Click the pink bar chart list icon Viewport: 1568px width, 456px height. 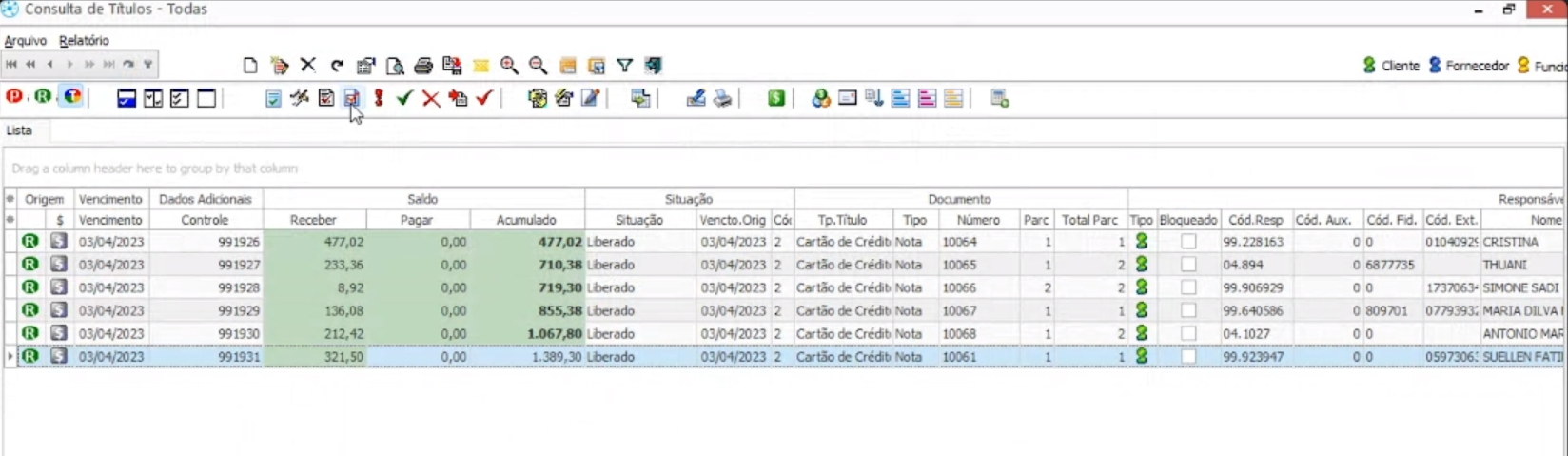click(x=927, y=98)
